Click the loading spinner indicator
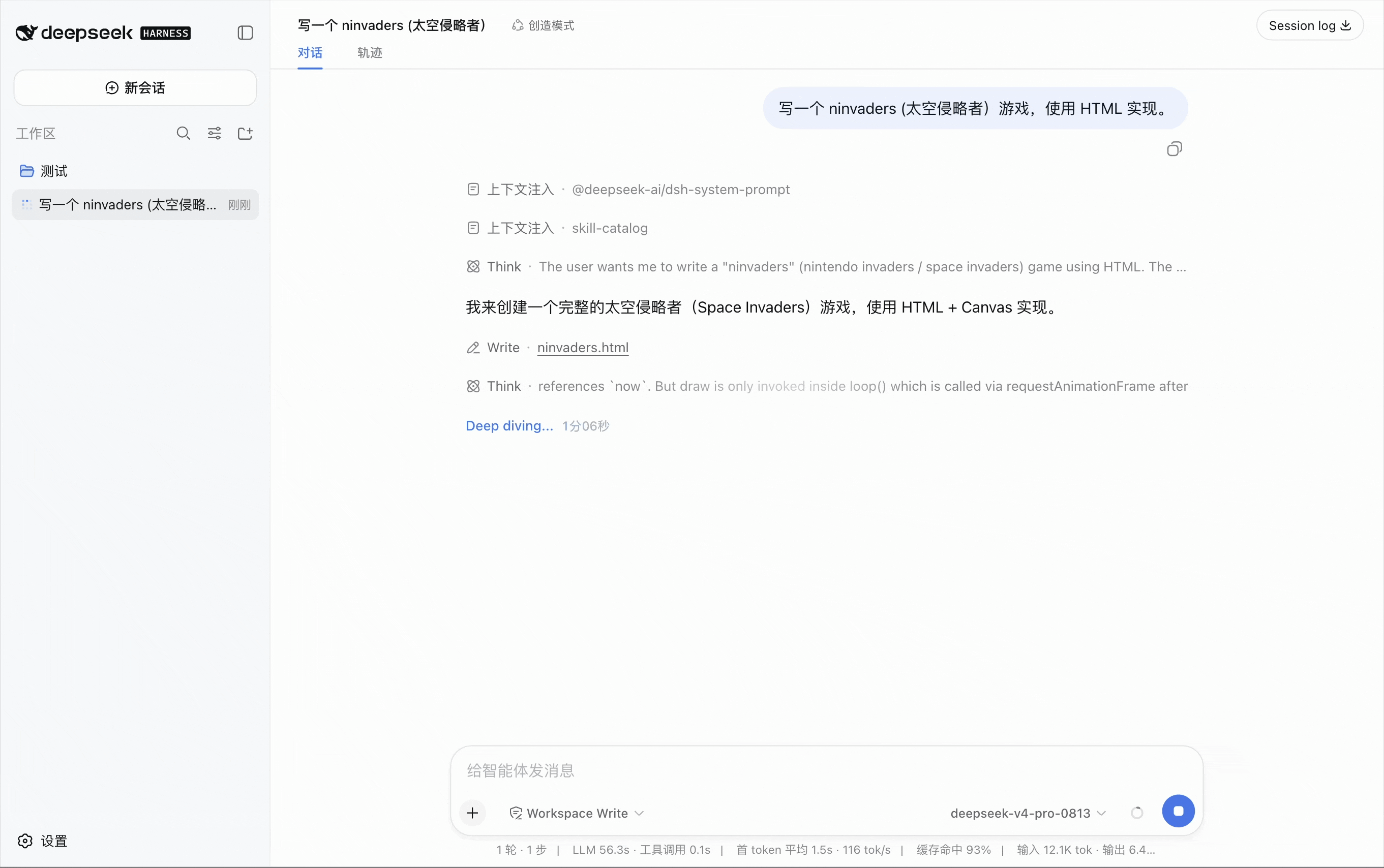This screenshot has width=1384, height=868. (1136, 813)
